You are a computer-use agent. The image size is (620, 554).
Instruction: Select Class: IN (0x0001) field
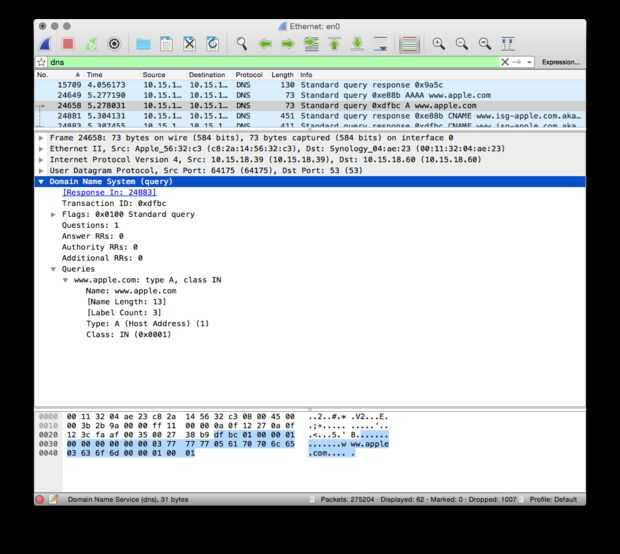129,335
